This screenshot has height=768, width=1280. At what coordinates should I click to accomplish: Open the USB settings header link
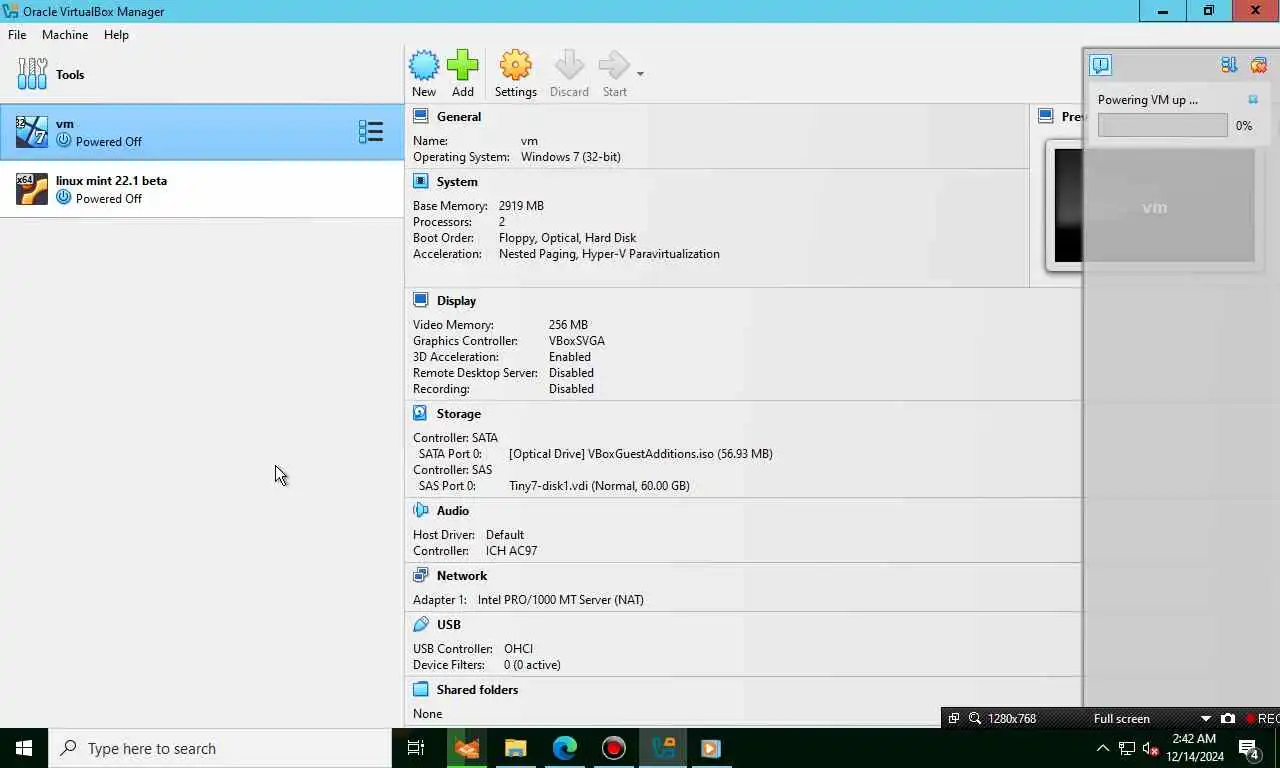click(449, 625)
